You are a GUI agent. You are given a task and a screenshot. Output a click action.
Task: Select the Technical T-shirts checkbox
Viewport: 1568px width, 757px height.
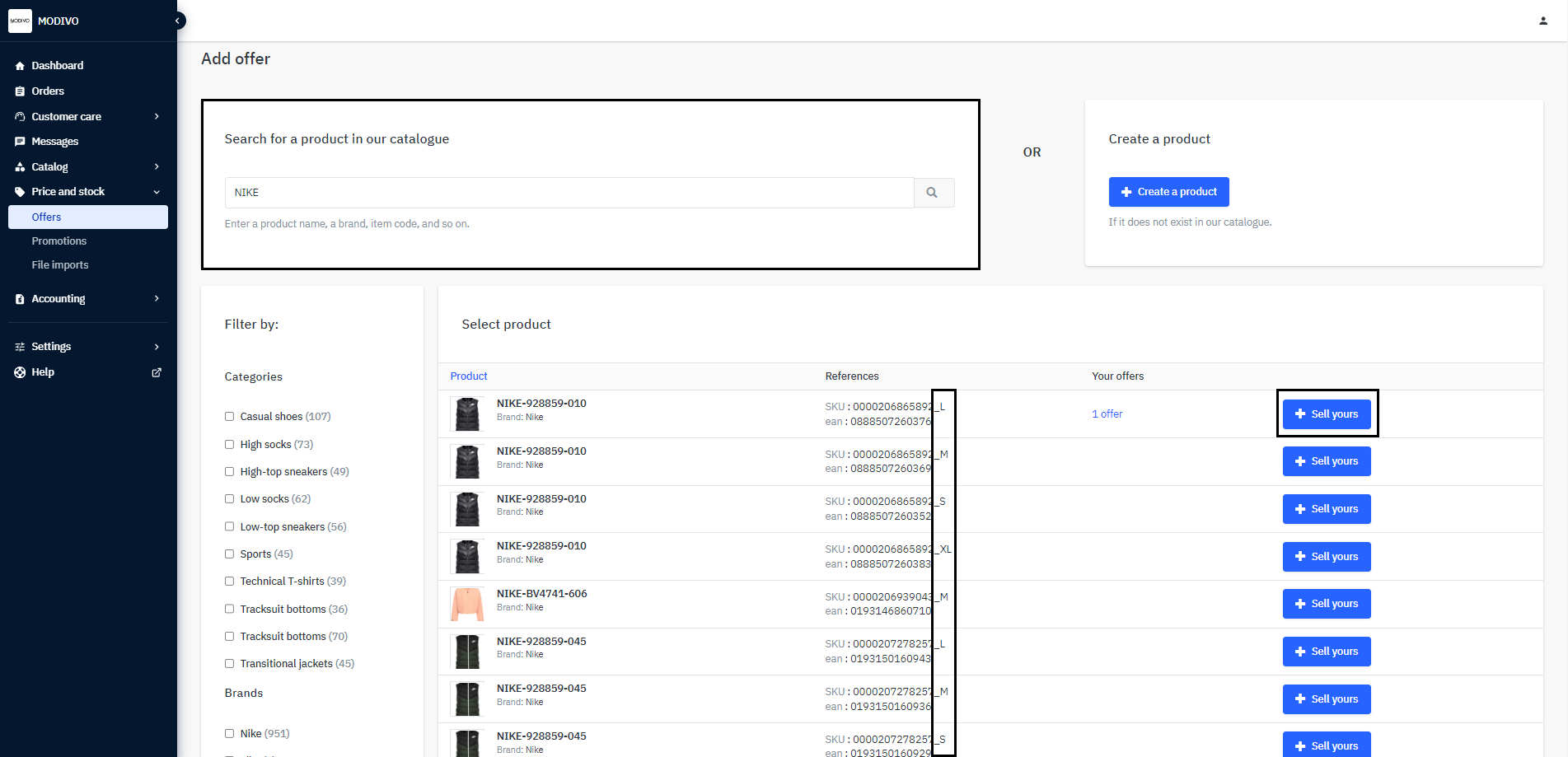click(230, 582)
